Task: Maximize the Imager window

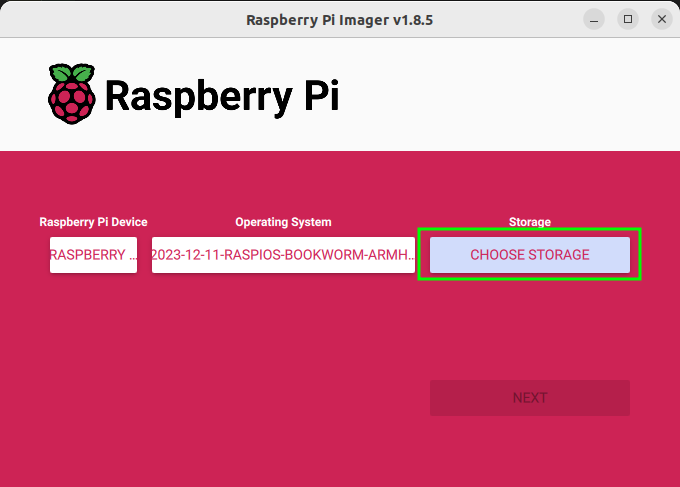Action: (x=627, y=19)
